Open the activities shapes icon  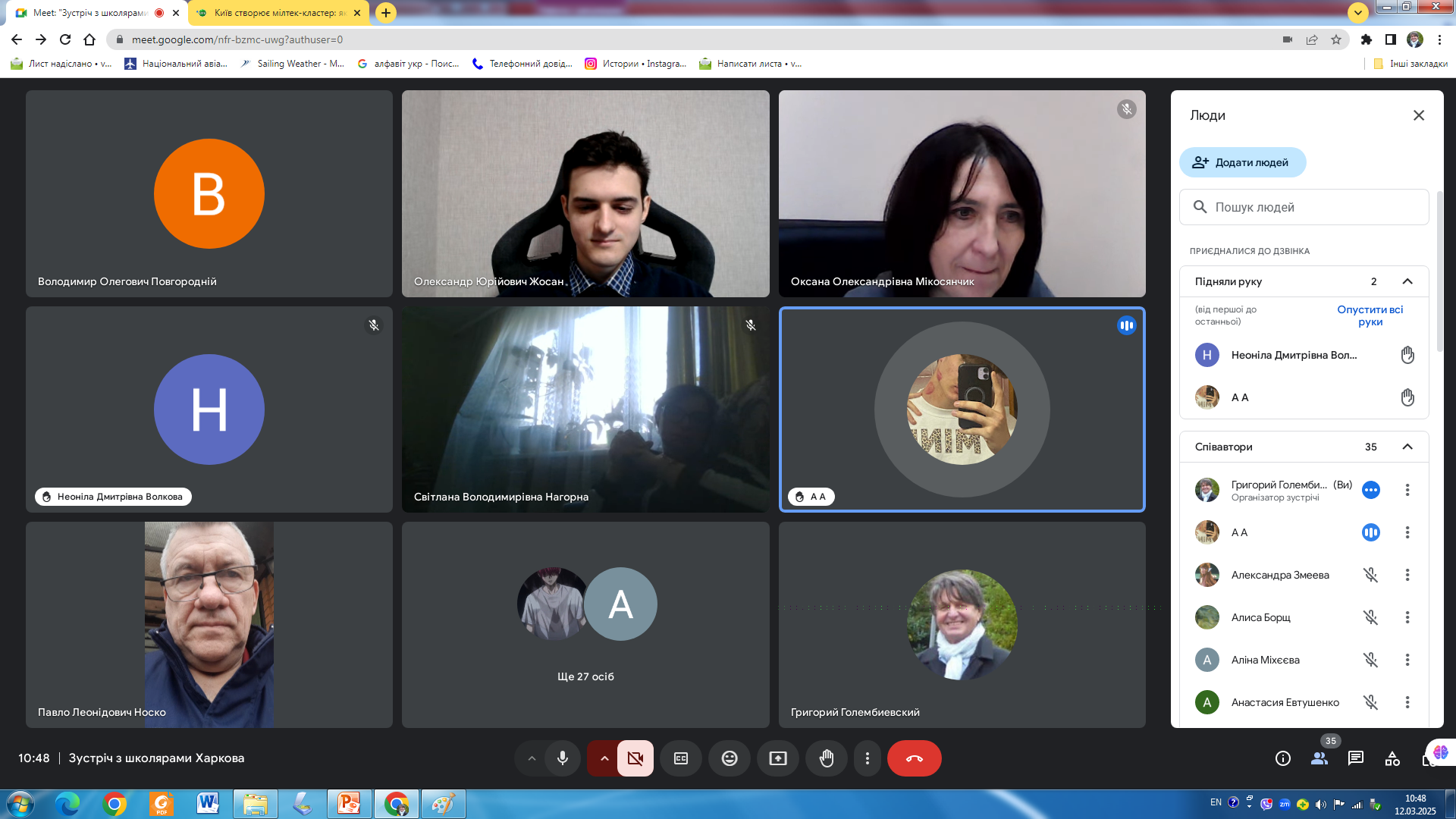[x=1392, y=758]
